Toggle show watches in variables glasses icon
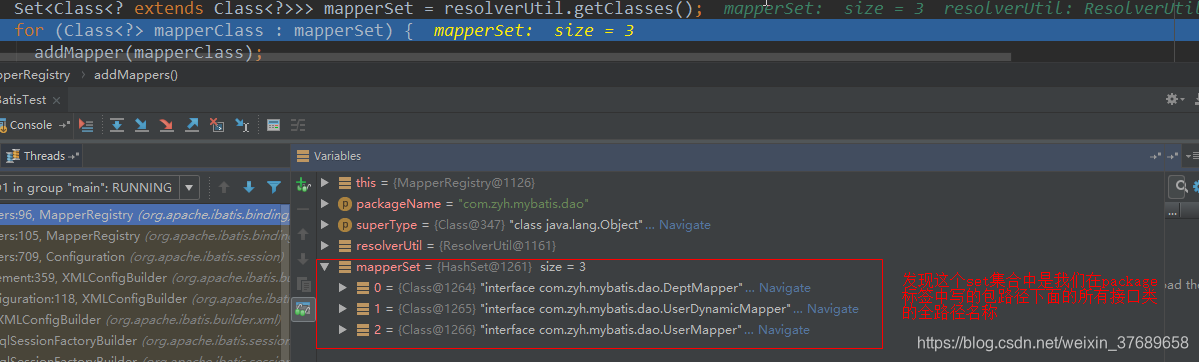This screenshot has height=362, width=1199. click(304, 310)
